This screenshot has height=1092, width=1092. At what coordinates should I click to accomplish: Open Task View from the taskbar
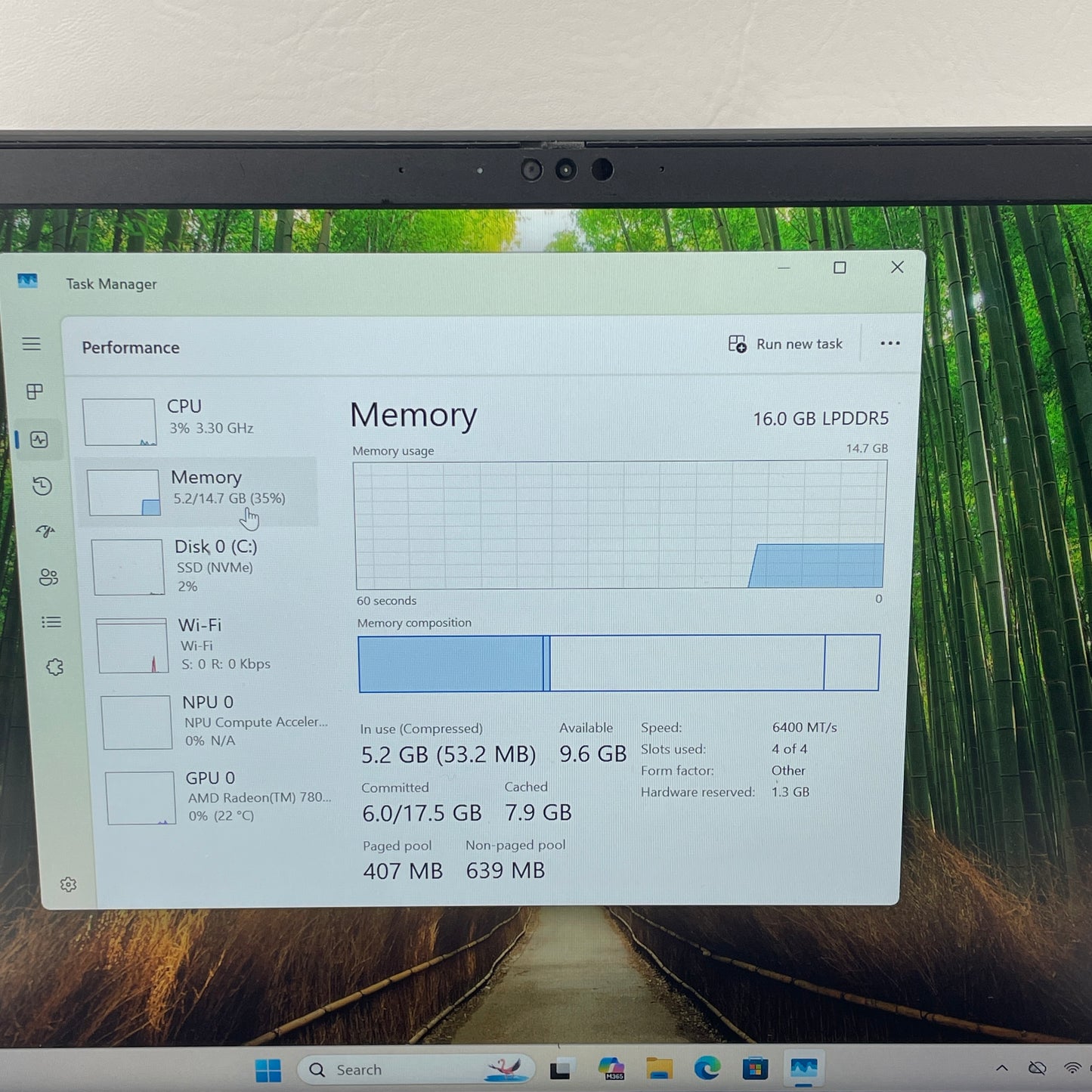coord(560,1070)
